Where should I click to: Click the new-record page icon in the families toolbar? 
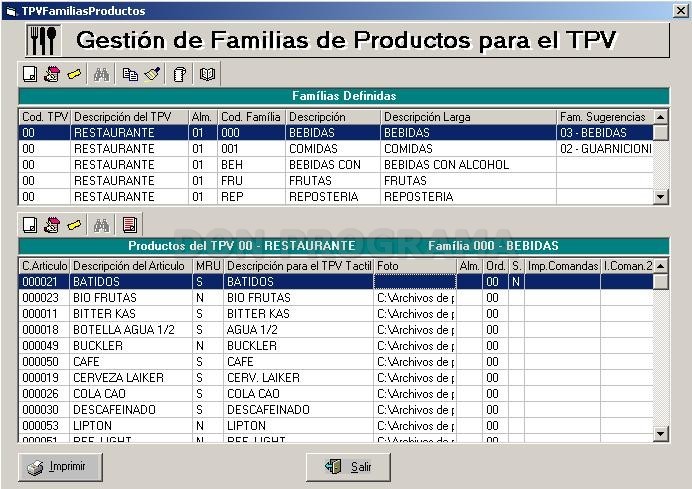coord(30,74)
